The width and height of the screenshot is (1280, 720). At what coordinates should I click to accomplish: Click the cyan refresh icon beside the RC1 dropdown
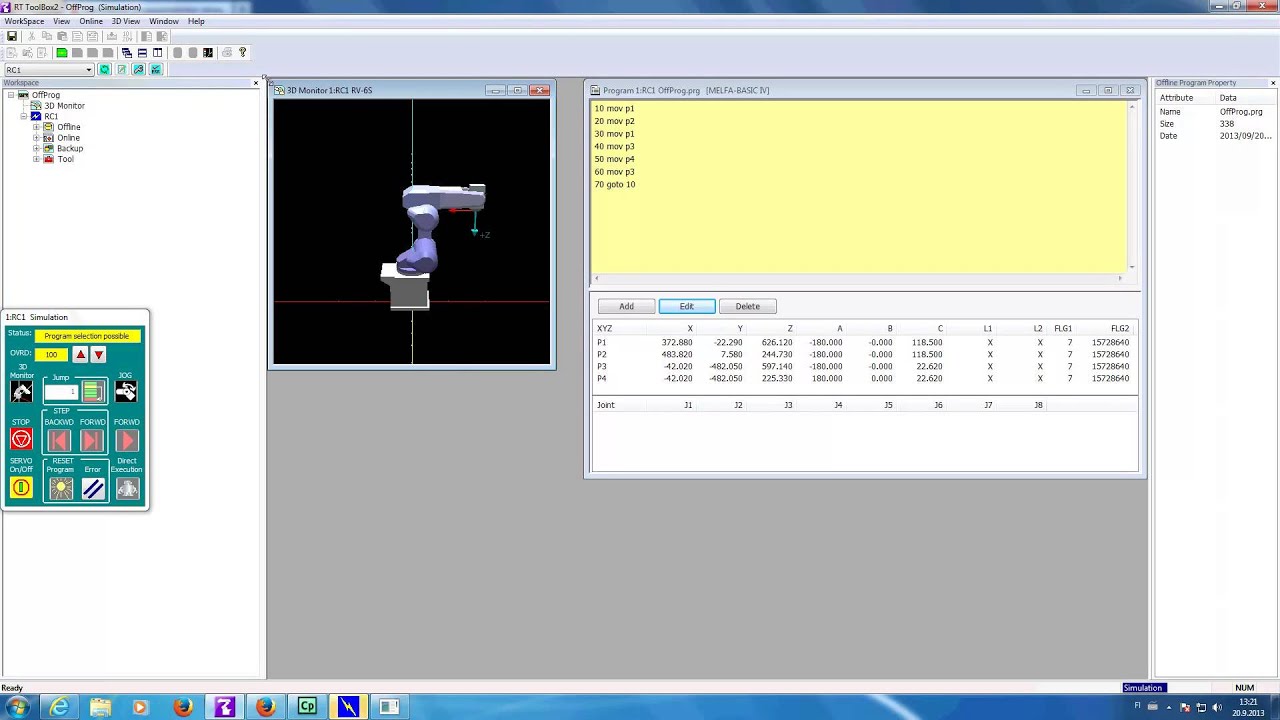coord(105,70)
